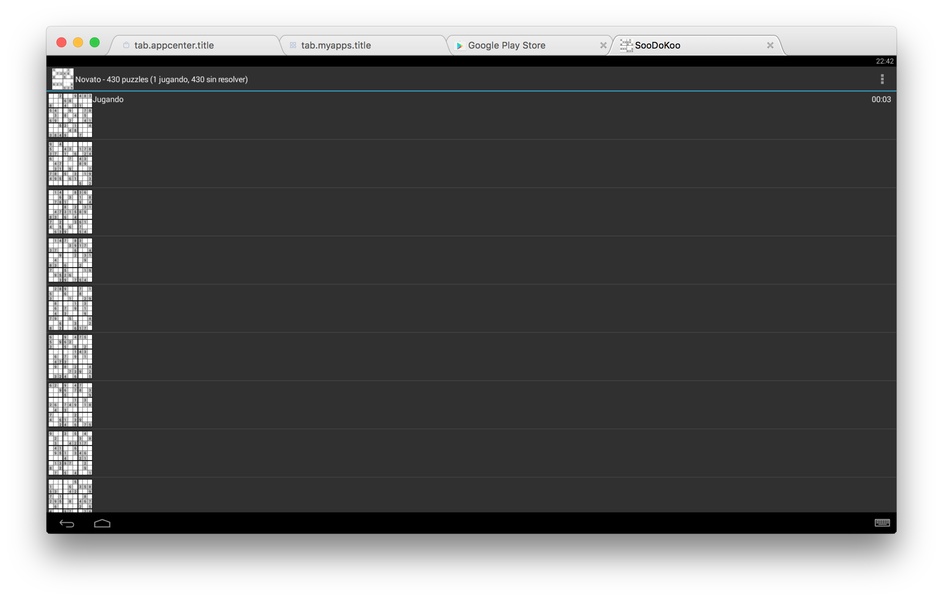The height and width of the screenshot is (600, 943).
Task: Open the on-screen keyboard icon
Action: click(x=882, y=523)
